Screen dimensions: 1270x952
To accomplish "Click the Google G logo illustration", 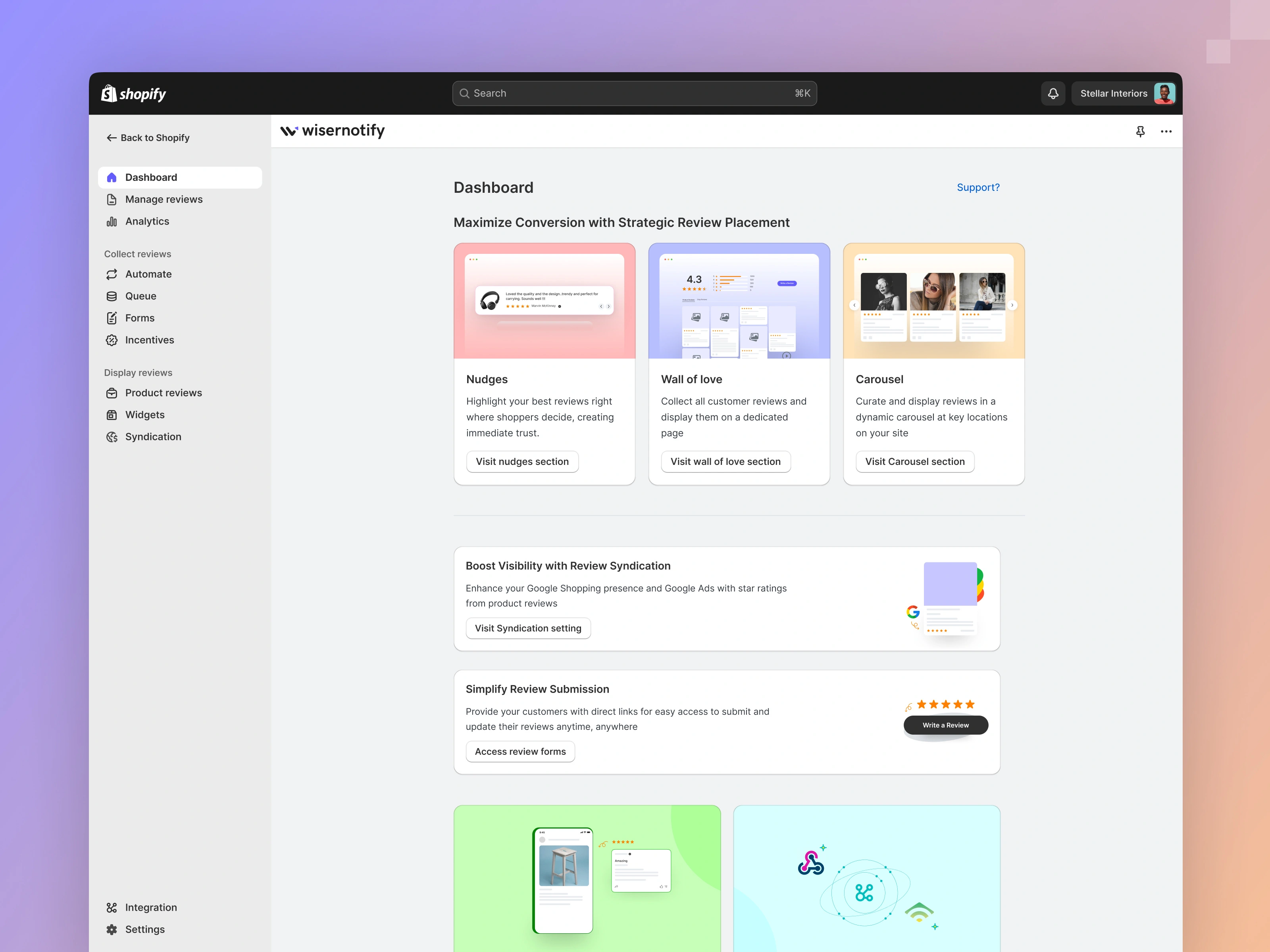I will point(913,612).
